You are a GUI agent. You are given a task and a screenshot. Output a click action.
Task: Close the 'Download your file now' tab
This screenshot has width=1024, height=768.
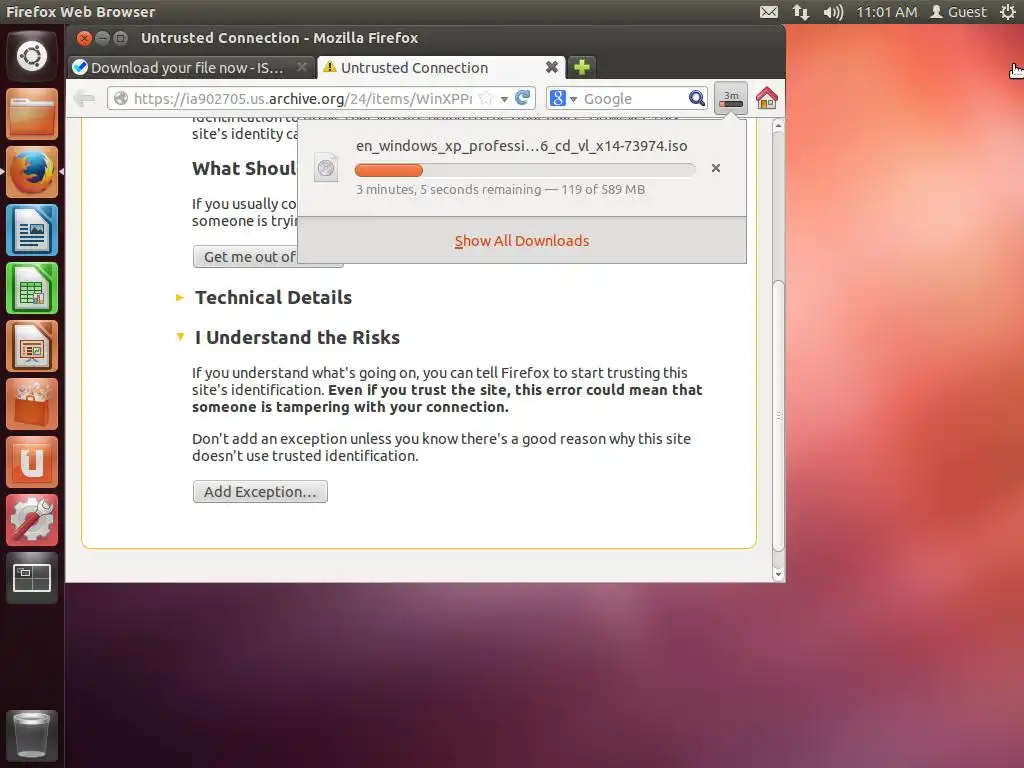302,67
